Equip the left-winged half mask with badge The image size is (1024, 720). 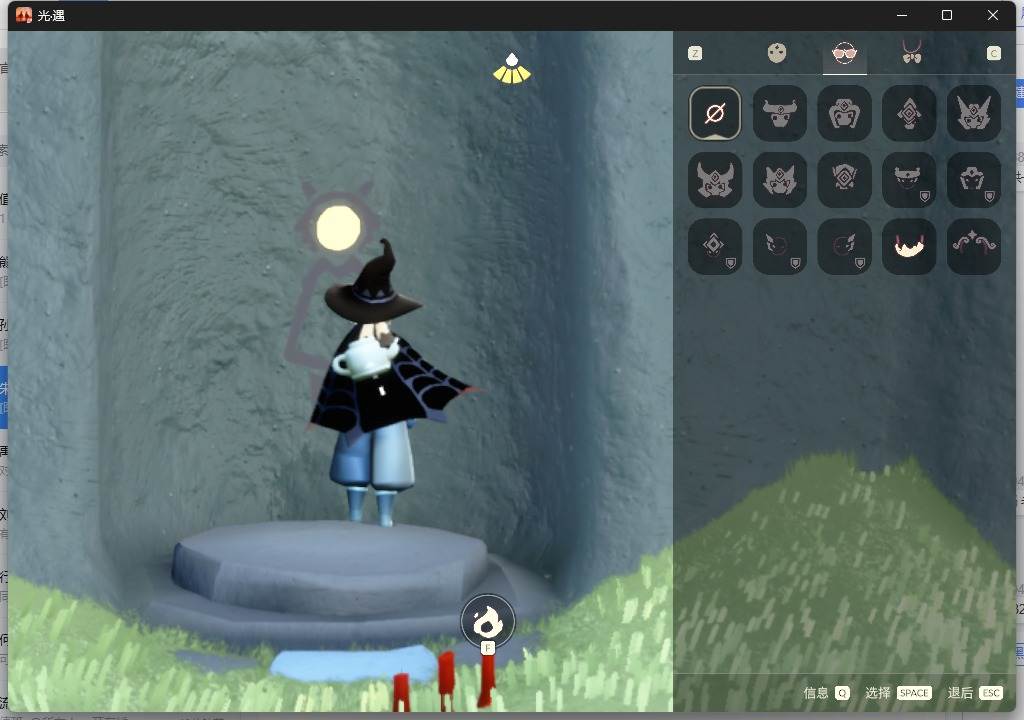[779, 246]
